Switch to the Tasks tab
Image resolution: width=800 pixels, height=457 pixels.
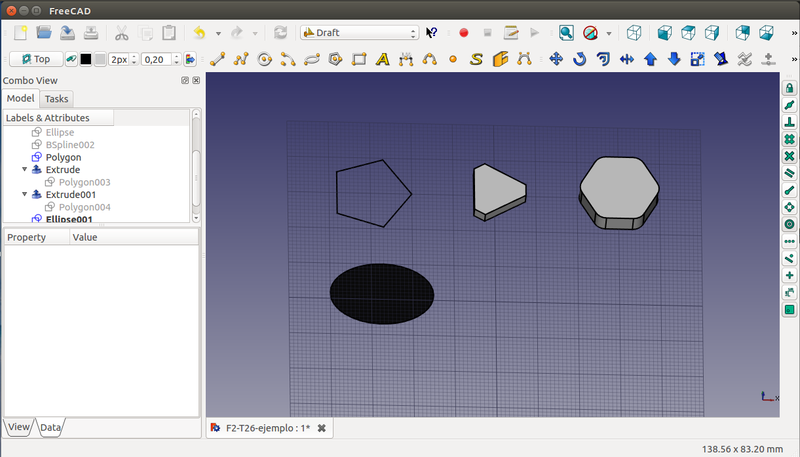click(x=57, y=99)
